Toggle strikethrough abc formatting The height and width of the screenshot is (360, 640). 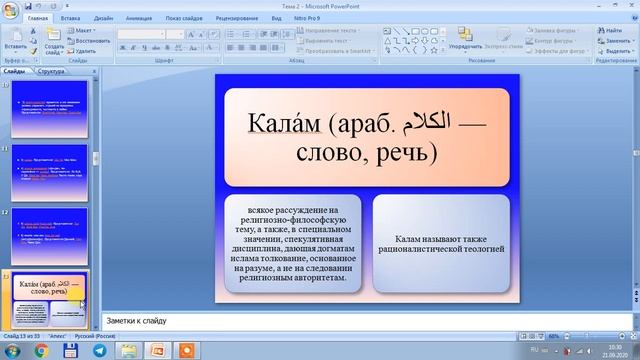[x=156, y=48]
